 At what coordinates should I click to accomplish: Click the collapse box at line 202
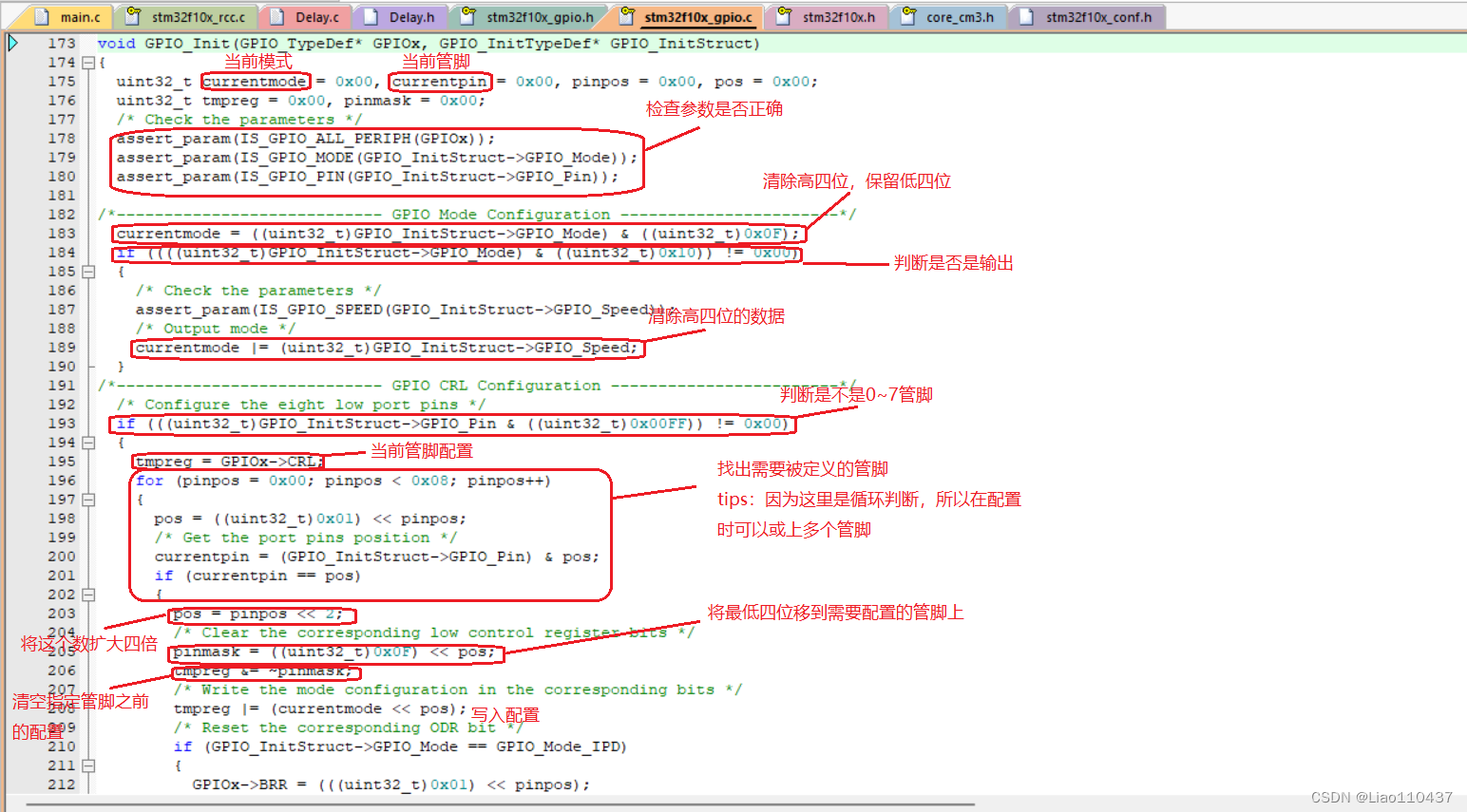(x=87, y=594)
